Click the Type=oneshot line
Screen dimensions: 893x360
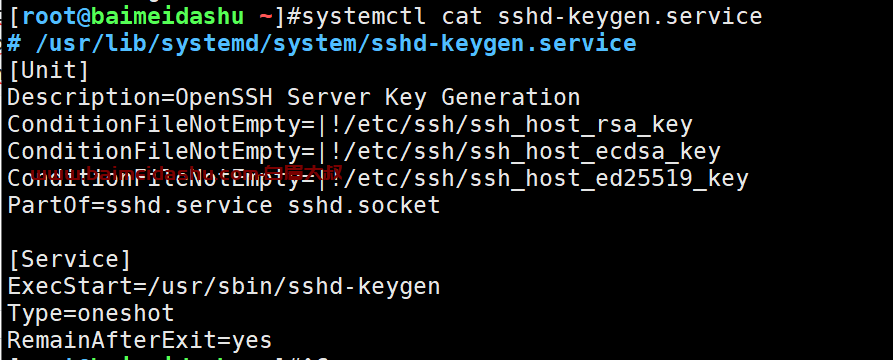91,313
